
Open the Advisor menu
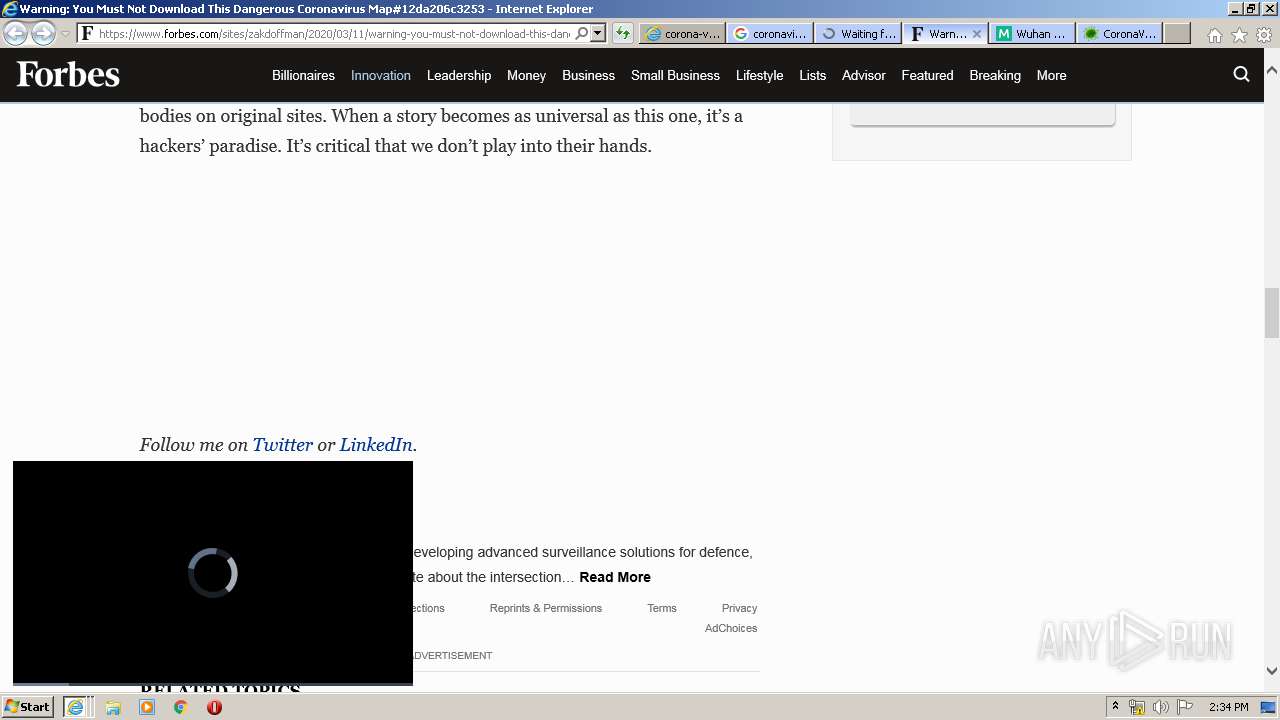tap(864, 75)
